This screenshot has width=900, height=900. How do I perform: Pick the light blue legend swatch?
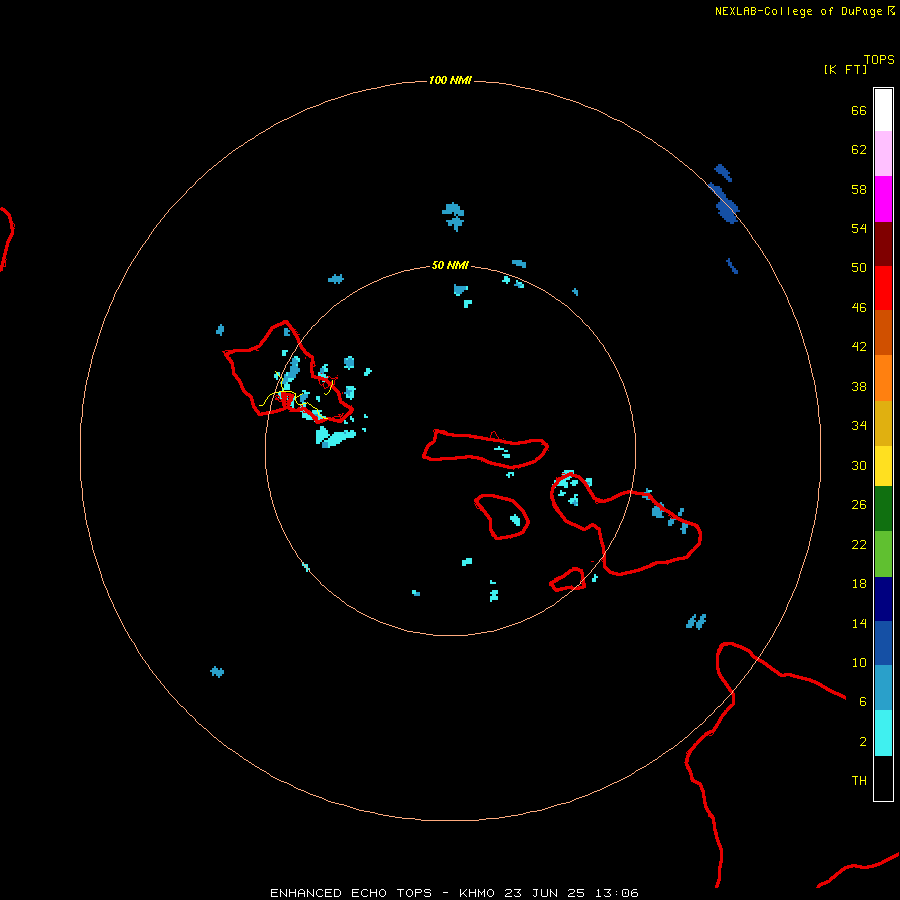(883, 688)
